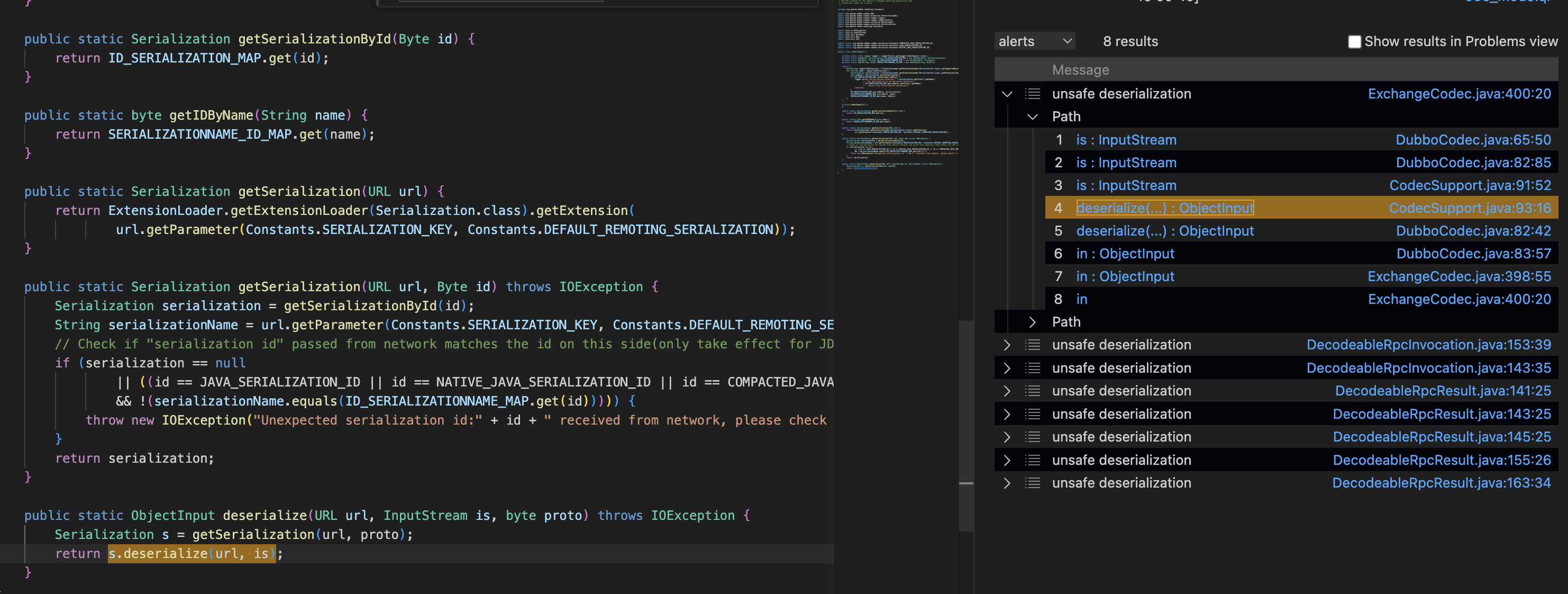Screen dimensions: 1568x594
Task: Click the '// Check if' comment line
Action: pos(444,344)
